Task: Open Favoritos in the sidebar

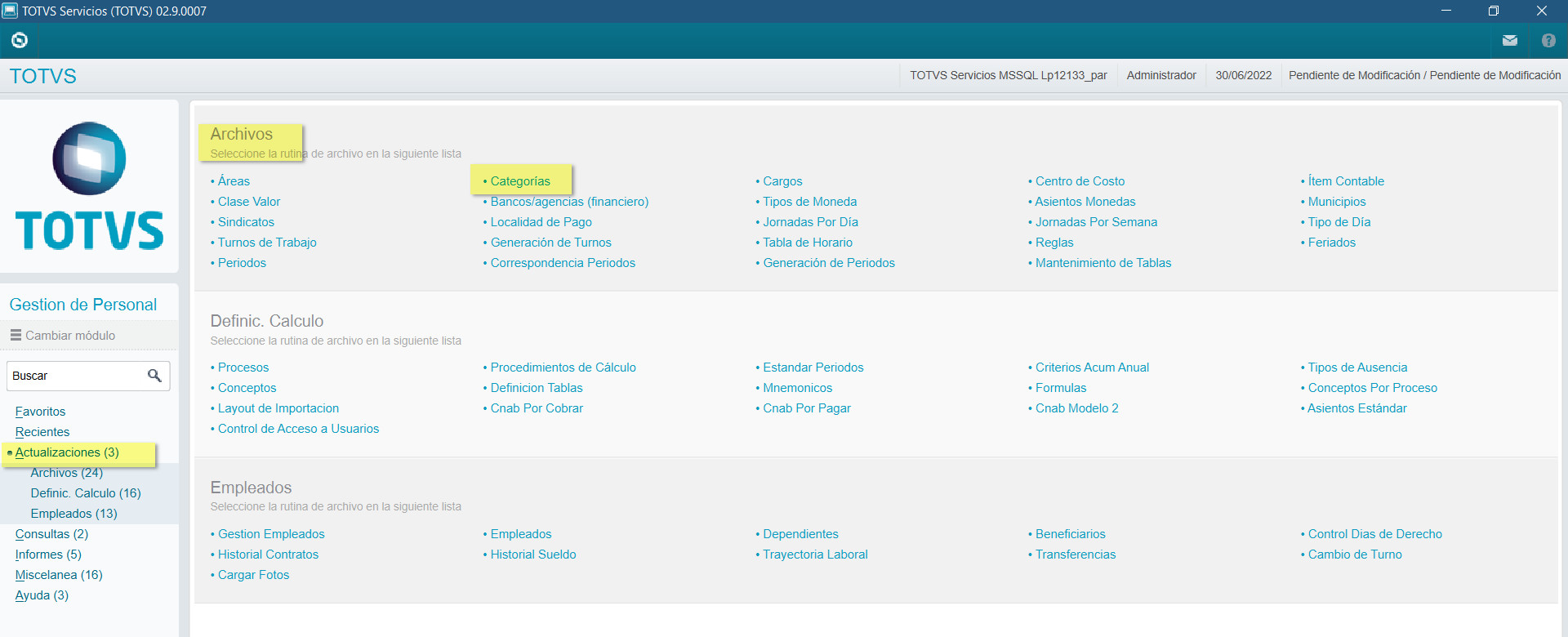Action: (x=40, y=412)
